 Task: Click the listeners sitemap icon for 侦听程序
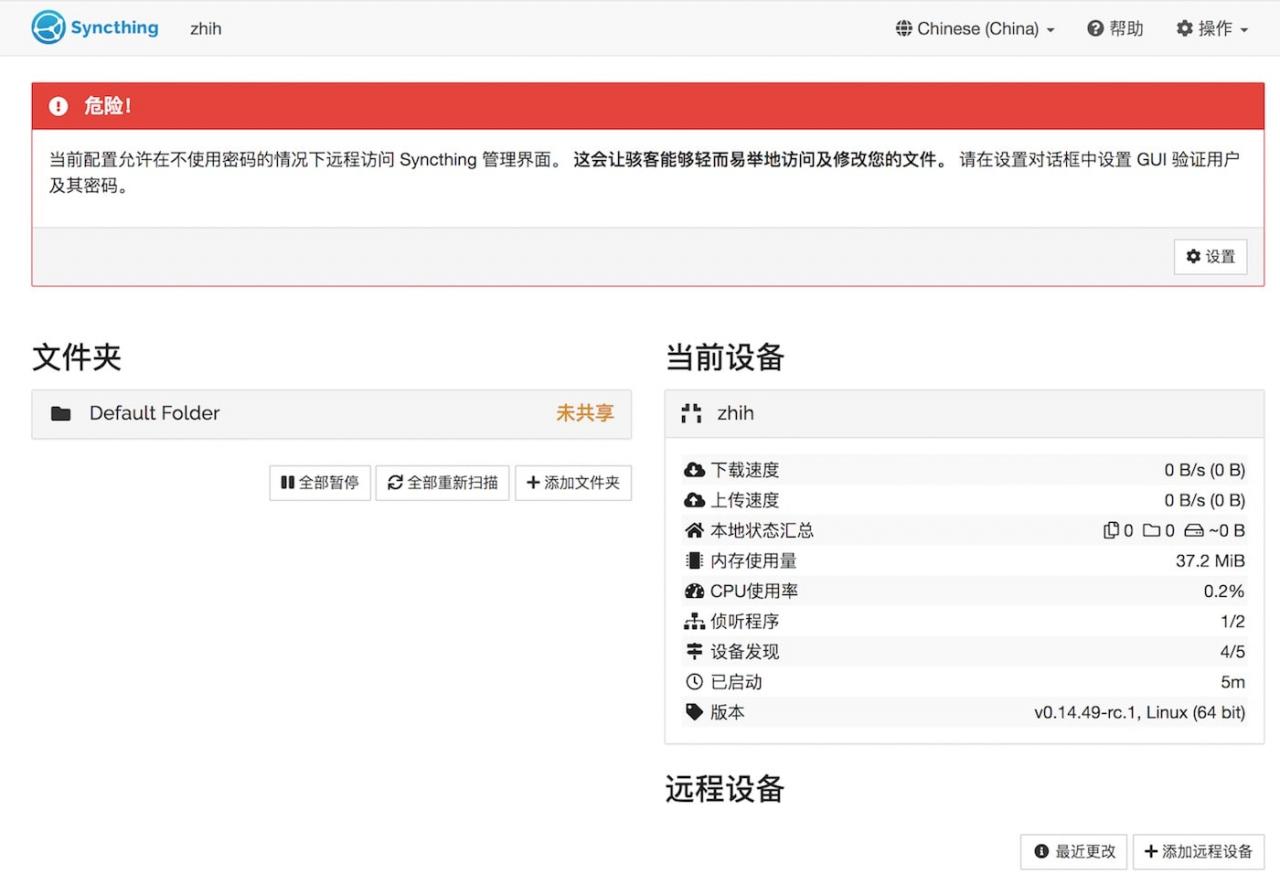click(694, 621)
